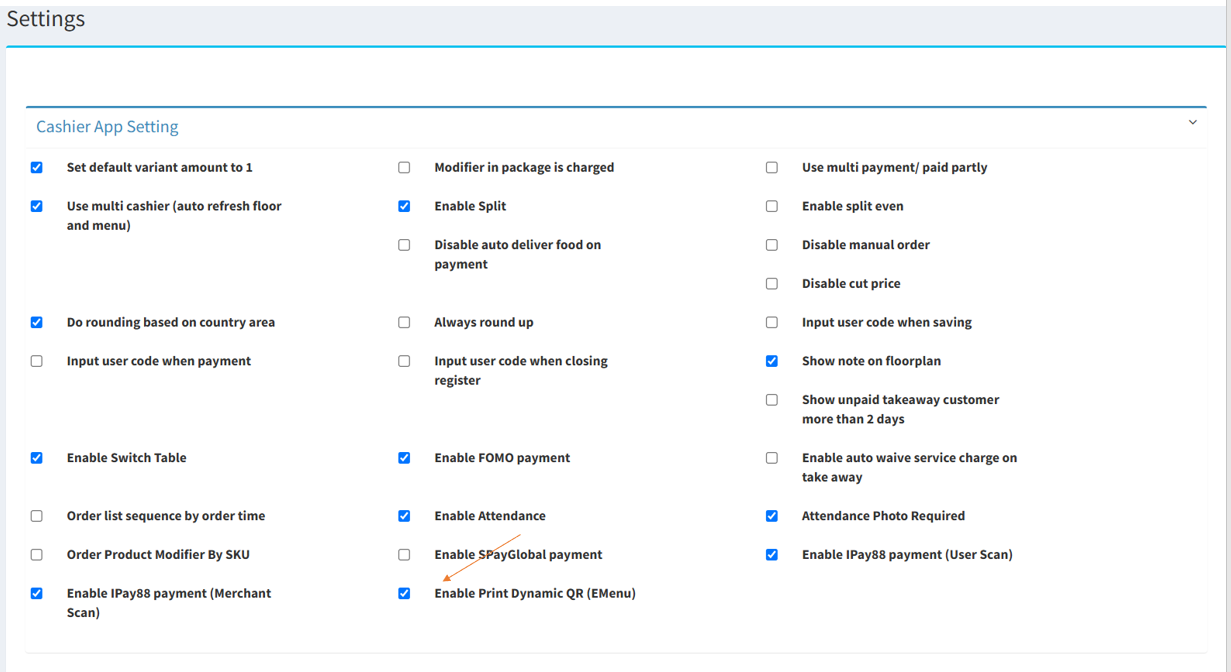The width and height of the screenshot is (1231, 672).
Task: Click the Settings page heading
Action: tap(46, 19)
